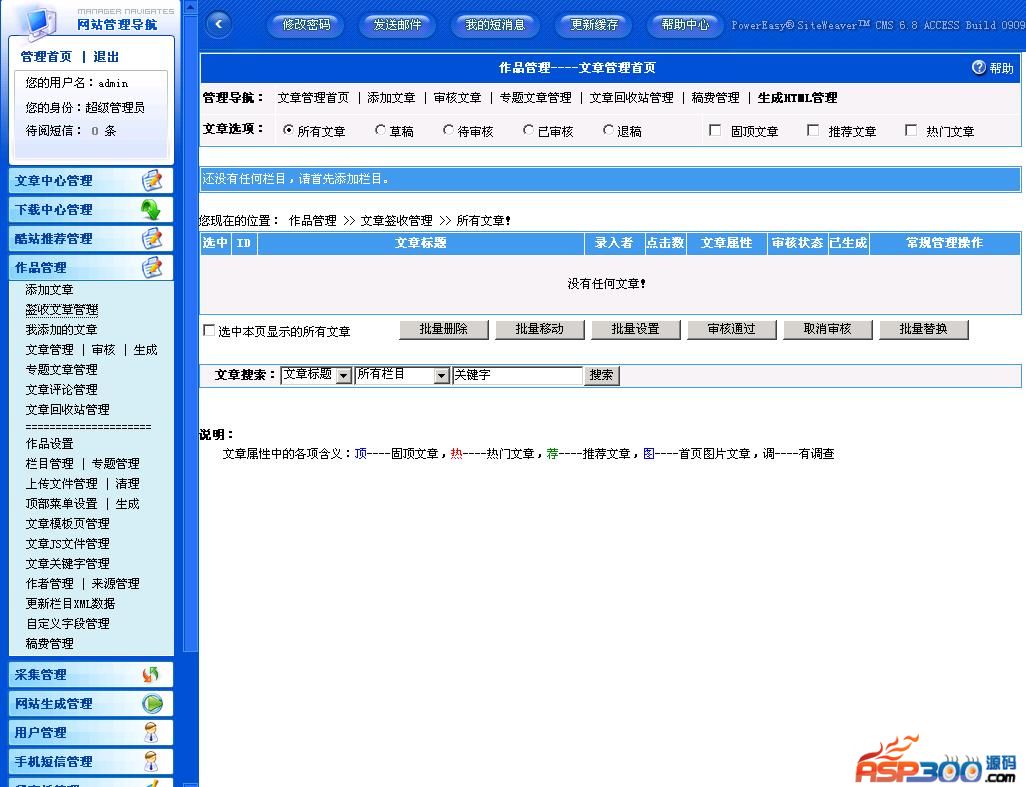Check 选中本页显示的所有文章 checkbox

pyautogui.click(x=209, y=330)
